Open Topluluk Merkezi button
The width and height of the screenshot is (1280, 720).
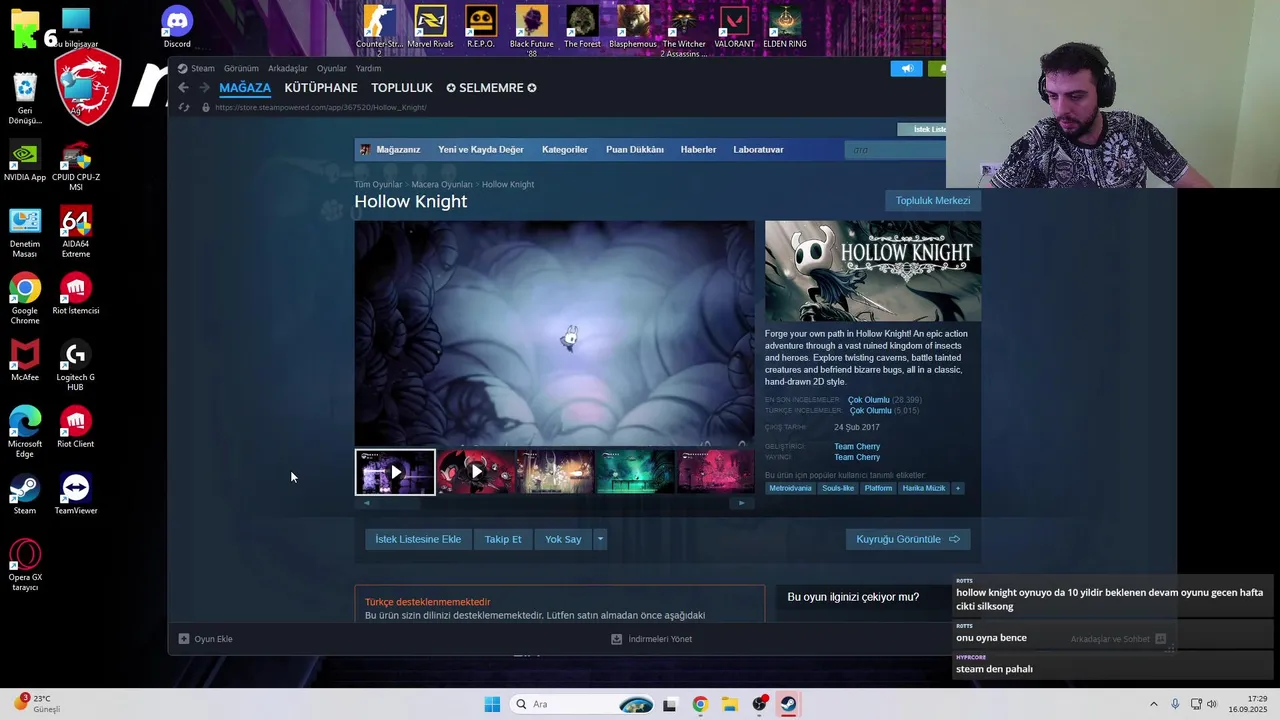pos(933,201)
